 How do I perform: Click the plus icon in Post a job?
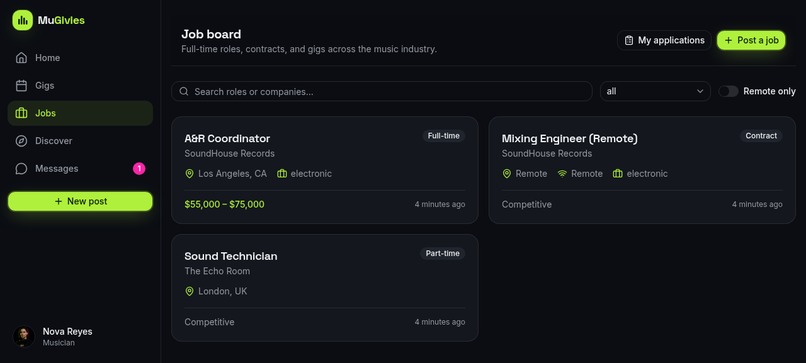[x=728, y=40]
